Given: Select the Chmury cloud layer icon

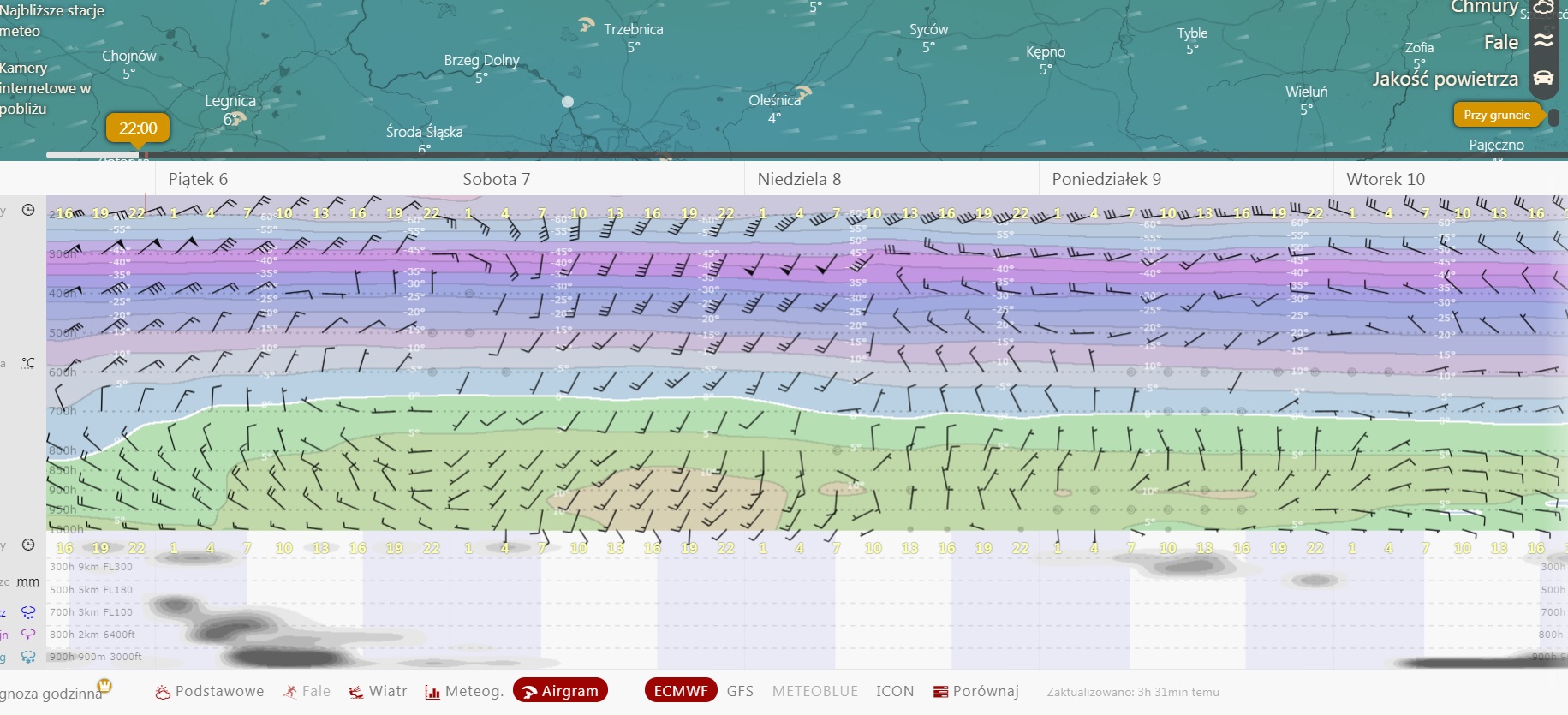Looking at the screenshot, I should pyautogui.click(x=1543, y=8).
